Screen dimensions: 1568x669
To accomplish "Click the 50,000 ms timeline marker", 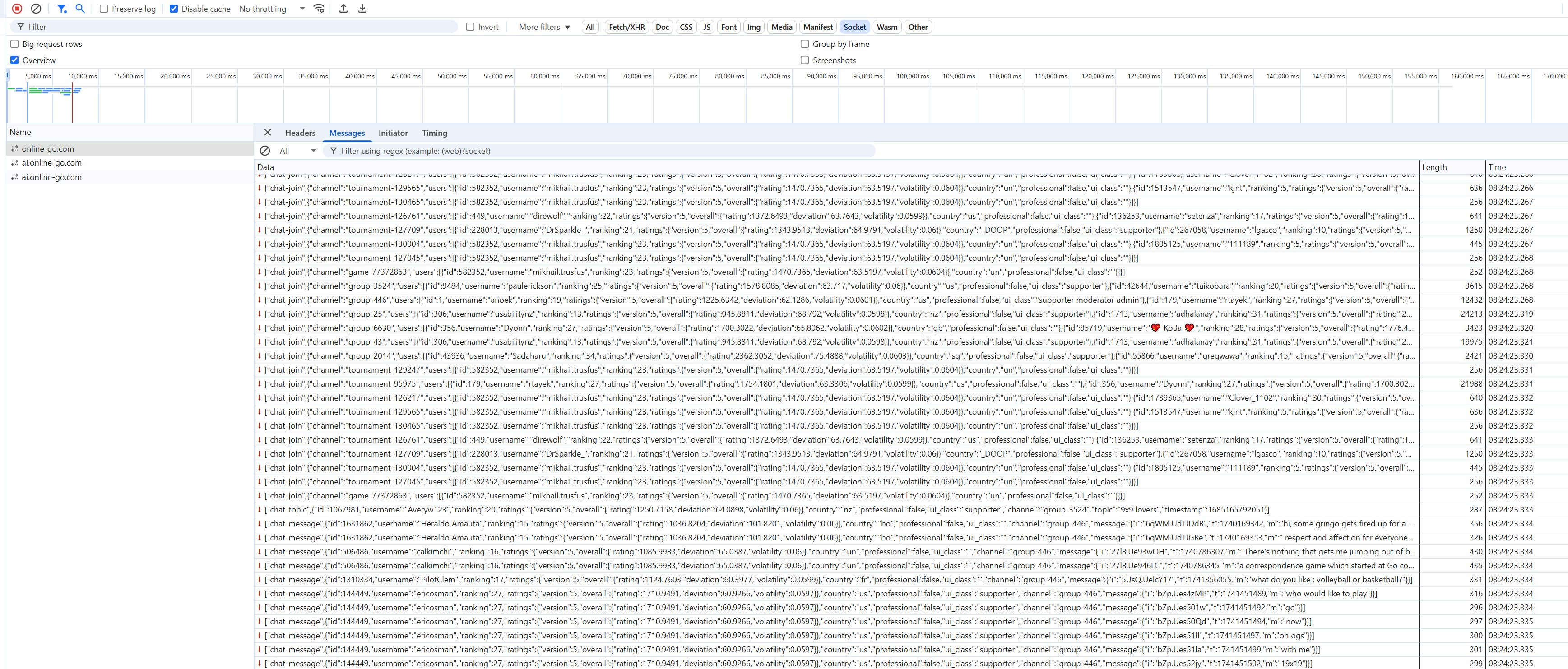I will [452, 76].
